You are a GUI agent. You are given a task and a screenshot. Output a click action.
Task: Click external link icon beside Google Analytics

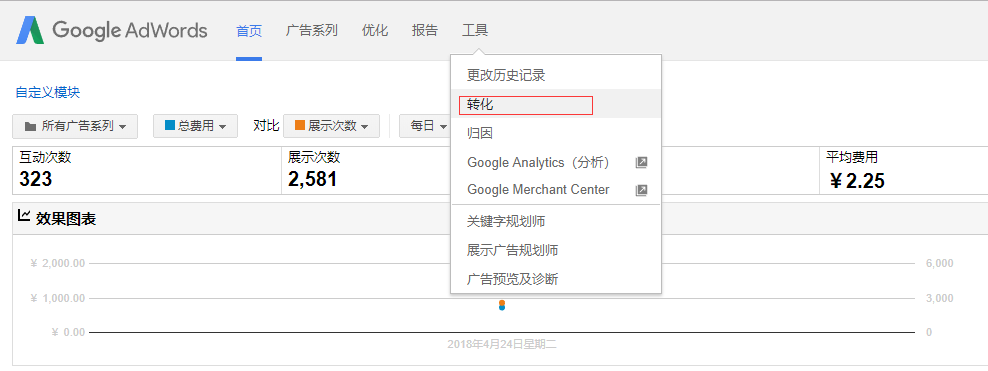click(641, 163)
